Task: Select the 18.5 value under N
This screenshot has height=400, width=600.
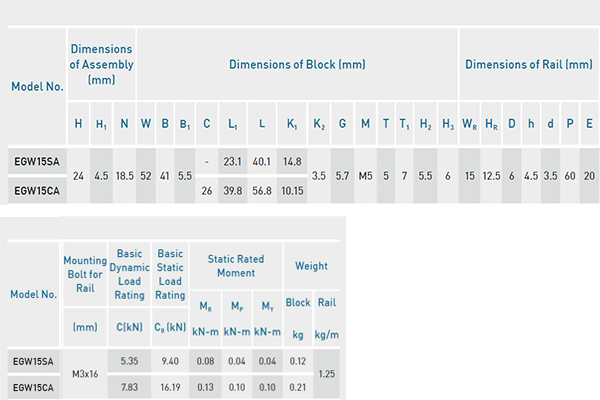Action: tap(124, 176)
